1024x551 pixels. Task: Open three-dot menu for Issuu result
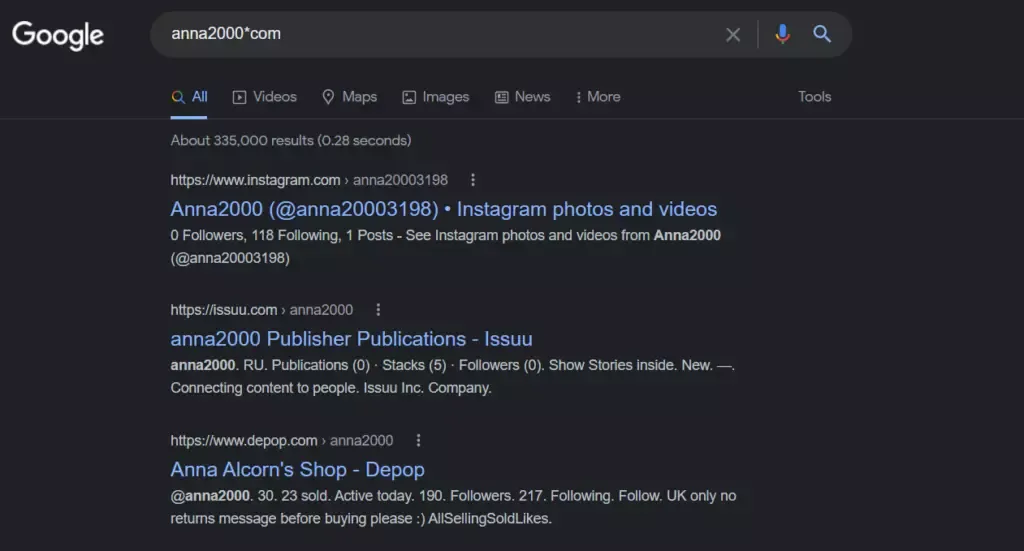coord(378,309)
